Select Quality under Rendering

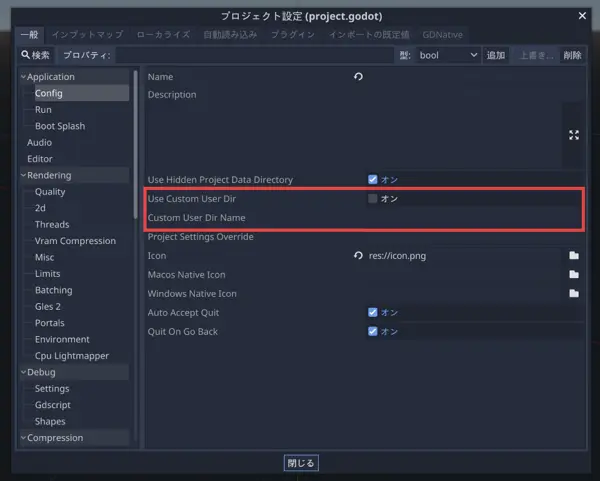(50, 192)
